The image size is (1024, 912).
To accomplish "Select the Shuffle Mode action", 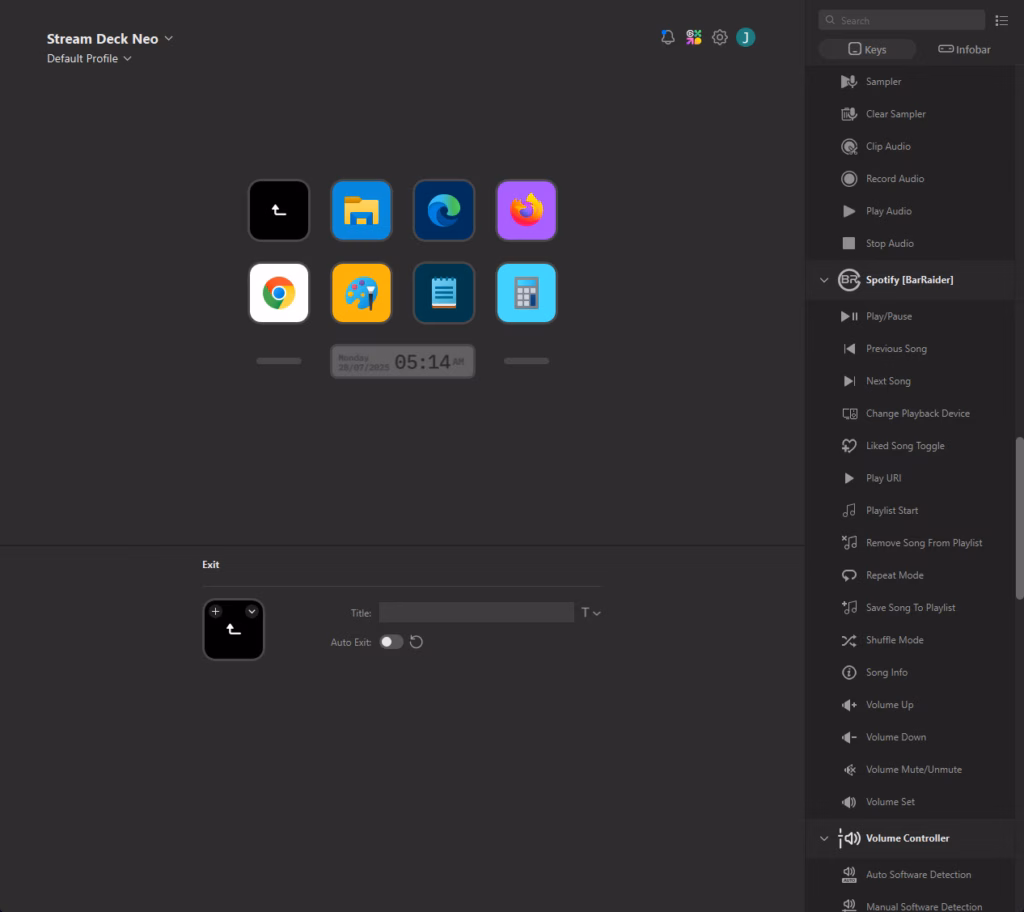I will point(894,640).
